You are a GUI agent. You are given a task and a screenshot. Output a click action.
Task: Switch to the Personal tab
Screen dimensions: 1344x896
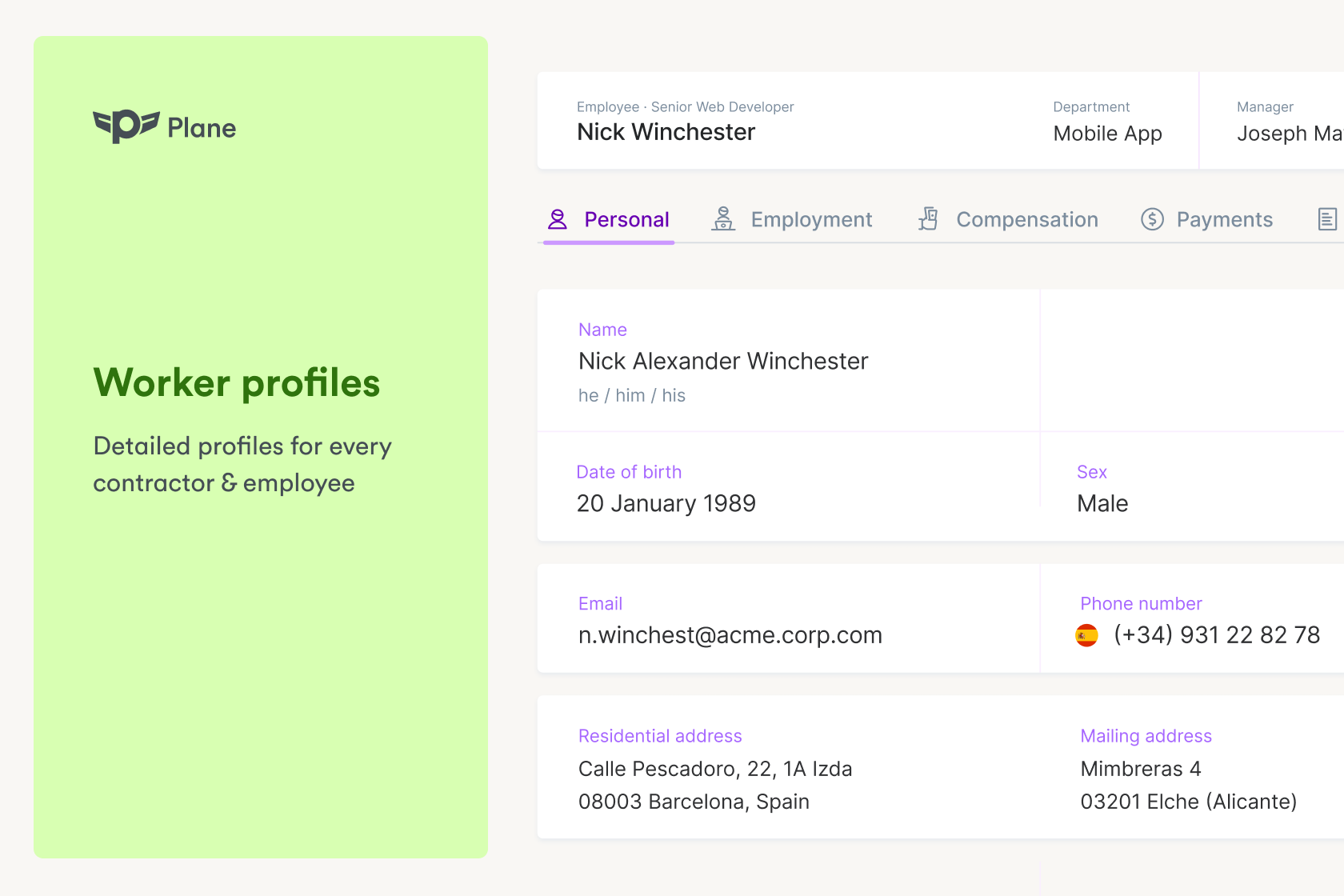626,219
